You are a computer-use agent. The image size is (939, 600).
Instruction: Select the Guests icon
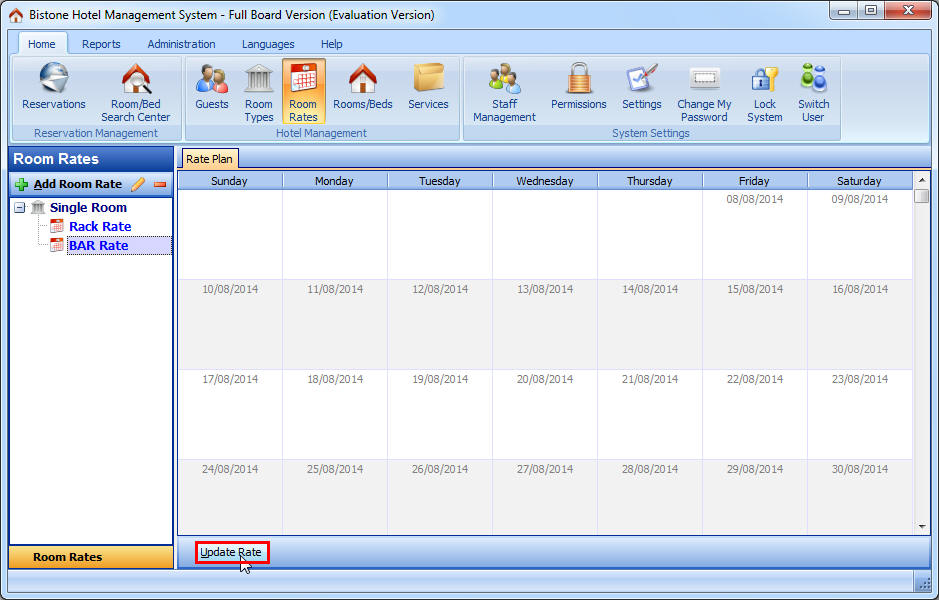[211, 85]
